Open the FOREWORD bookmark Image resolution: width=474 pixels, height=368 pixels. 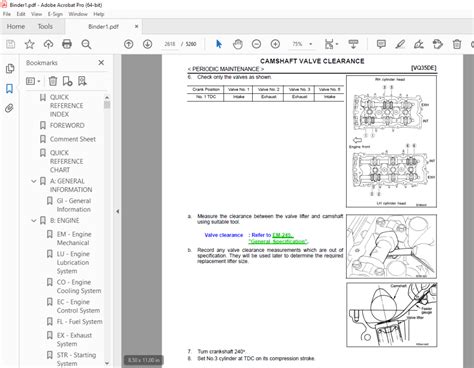point(67,125)
